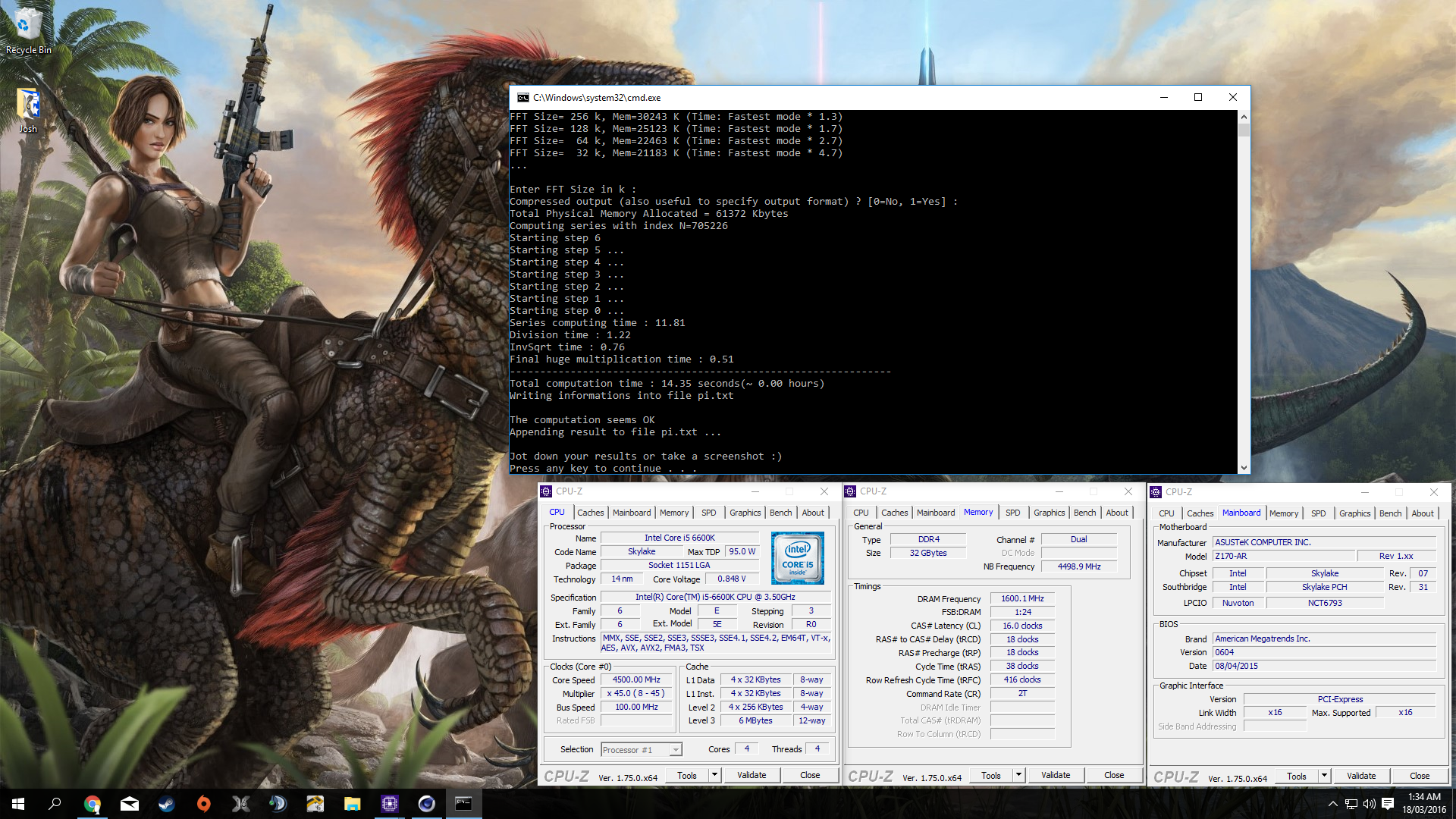Click the memory Size value 32 GBytes
Screen dimensions: 1456x819
[x=928, y=553]
